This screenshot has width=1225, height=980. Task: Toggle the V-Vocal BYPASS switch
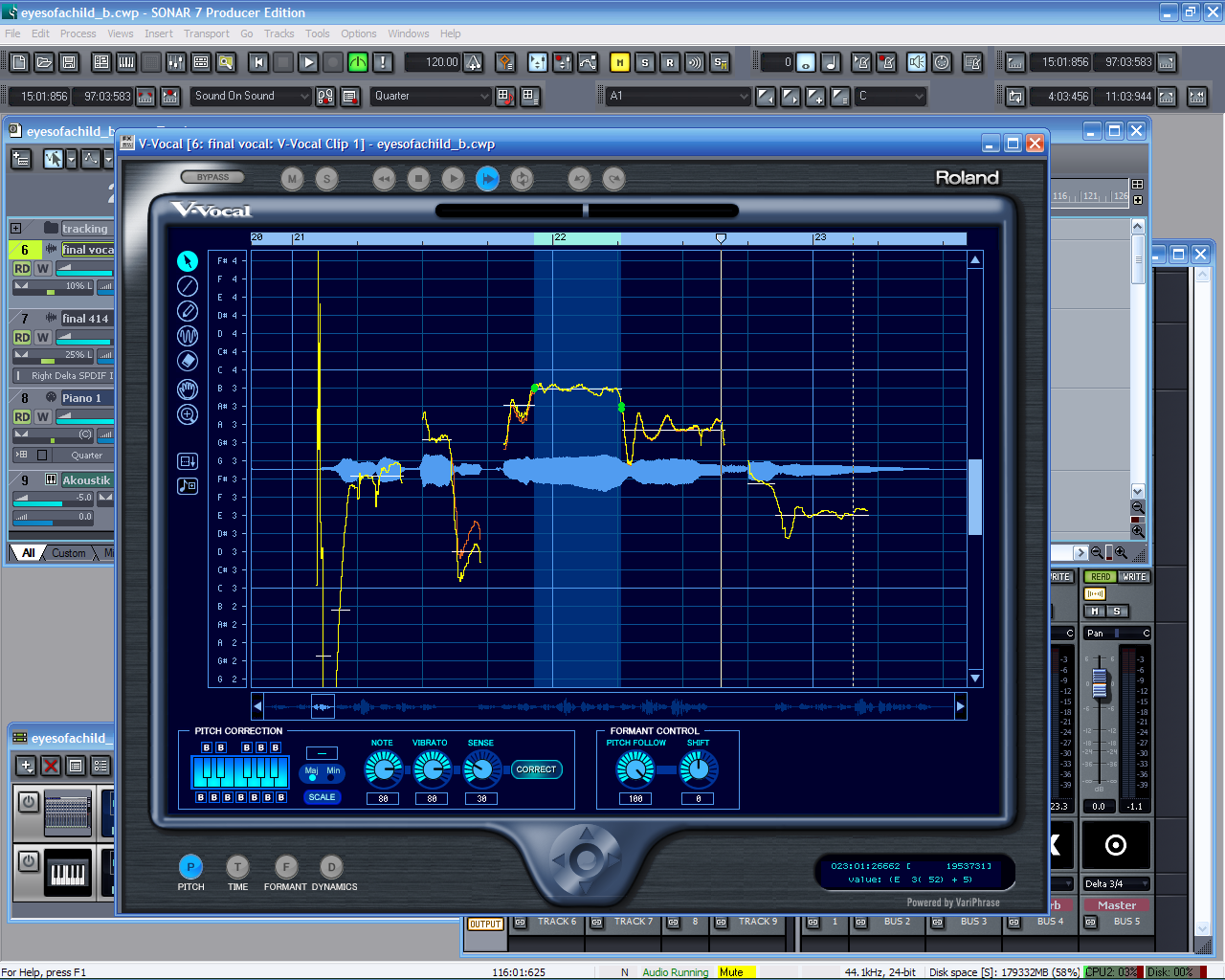coord(212,177)
